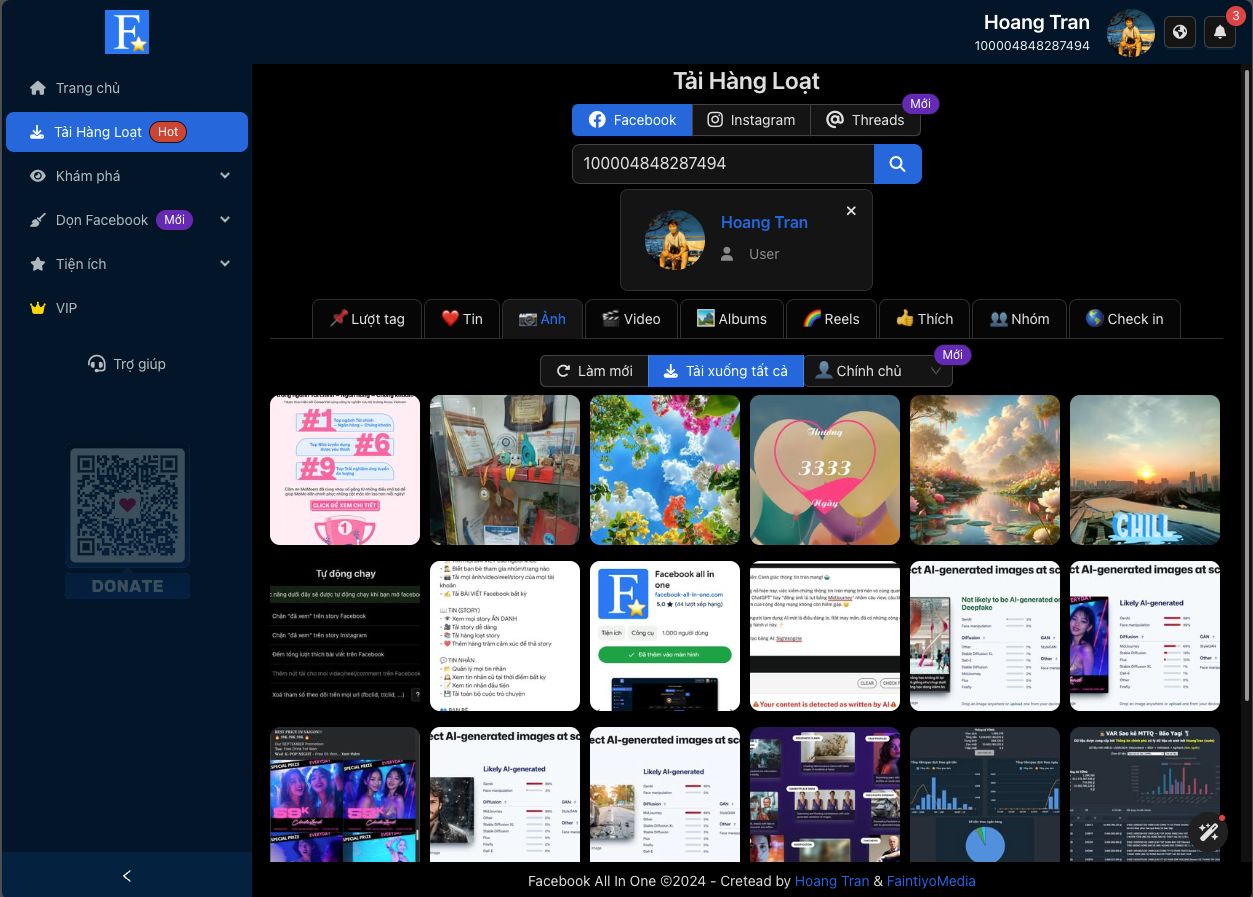
Task: Click the download icon in Tải Hàng Loạt
Action: click(x=37, y=132)
